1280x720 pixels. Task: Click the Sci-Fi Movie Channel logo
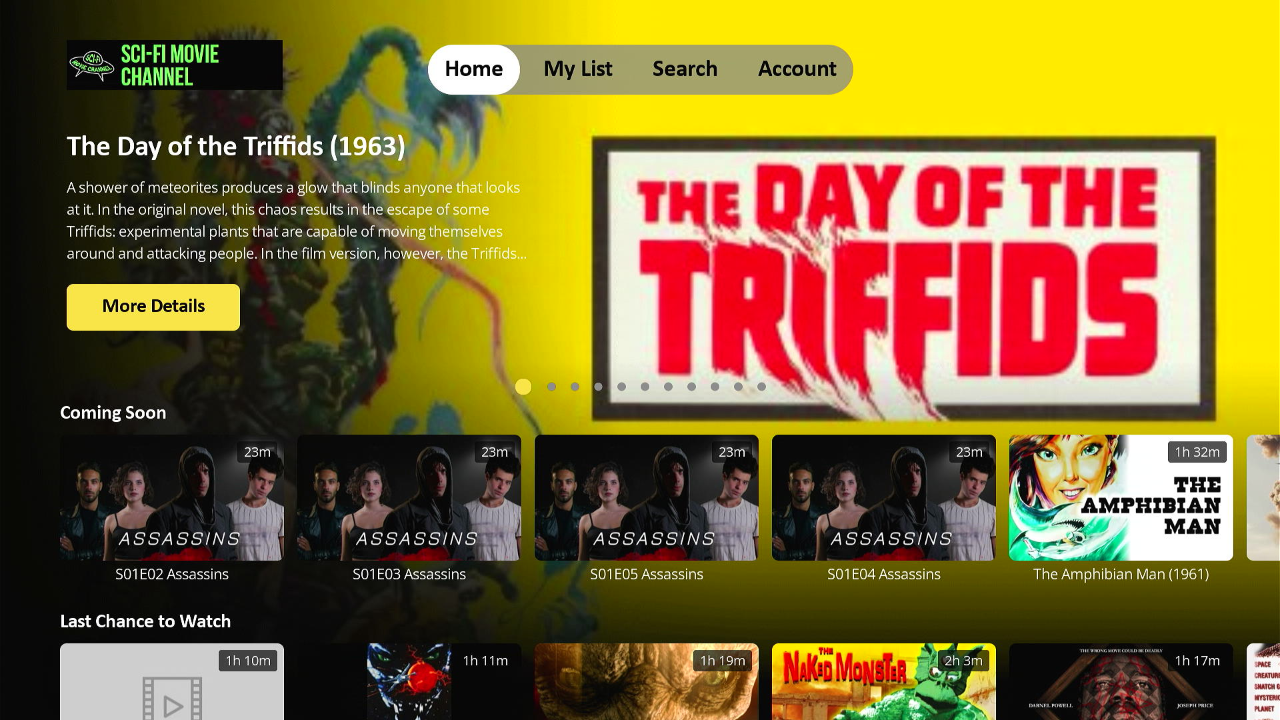click(x=175, y=65)
